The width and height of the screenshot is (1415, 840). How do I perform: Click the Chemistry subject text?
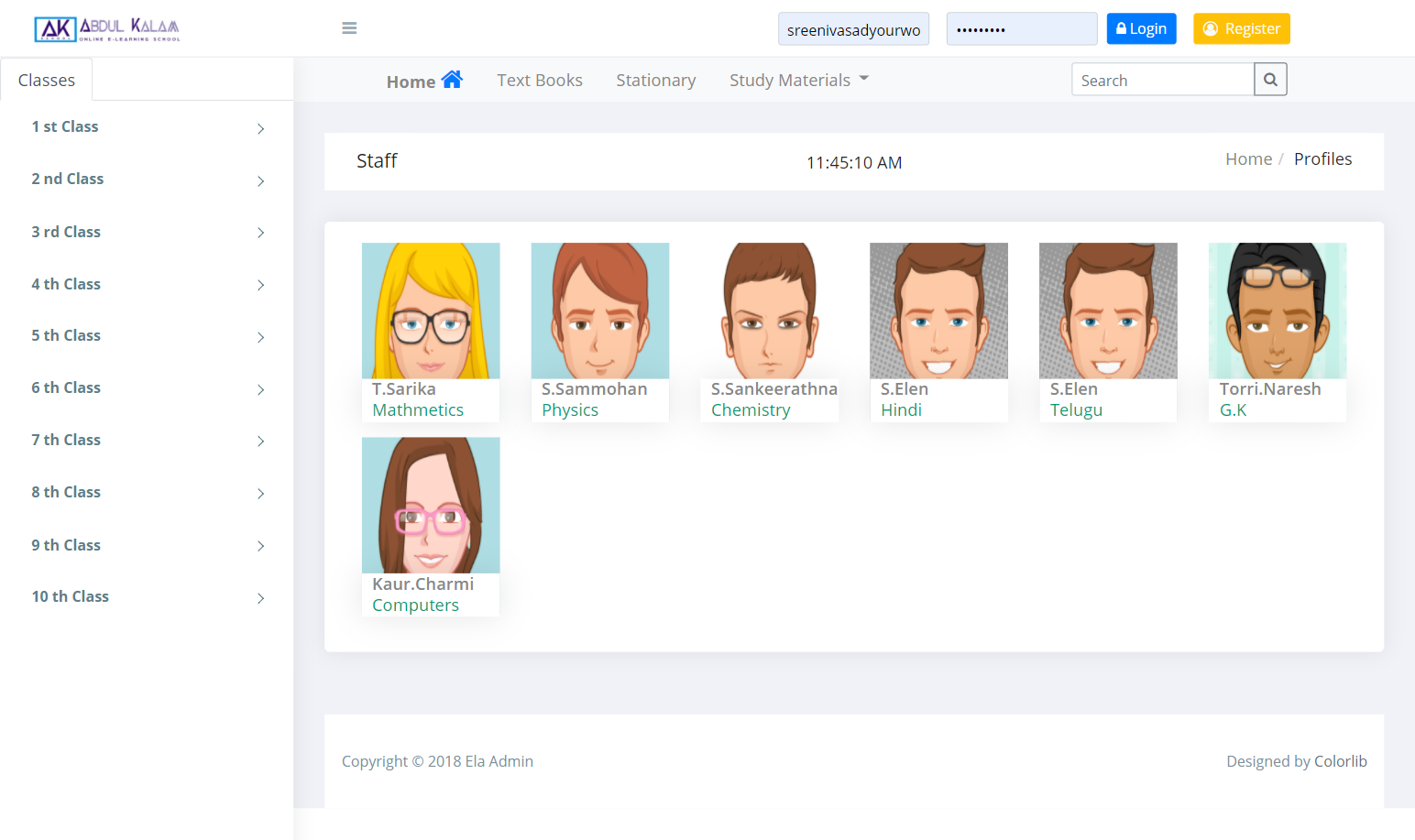pos(751,409)
